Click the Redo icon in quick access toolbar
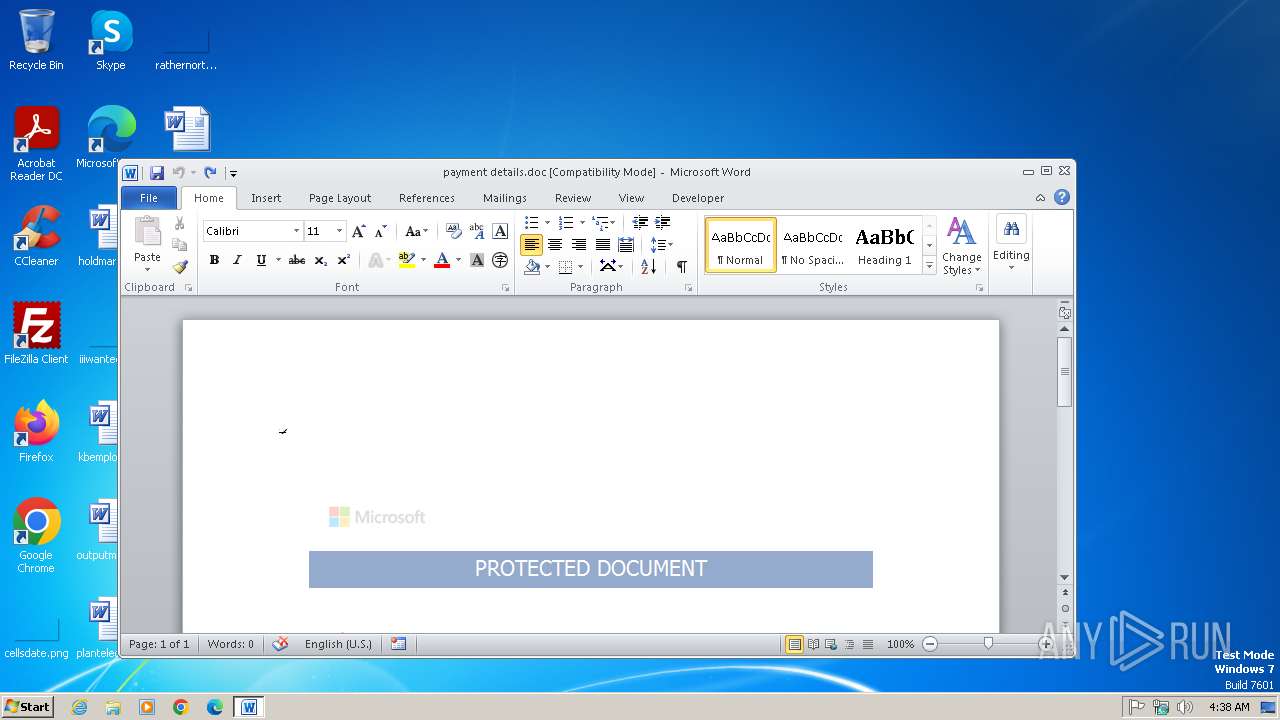Image resolution: width=1280 pixels, height=720 pixels. (x=210, y=172)
